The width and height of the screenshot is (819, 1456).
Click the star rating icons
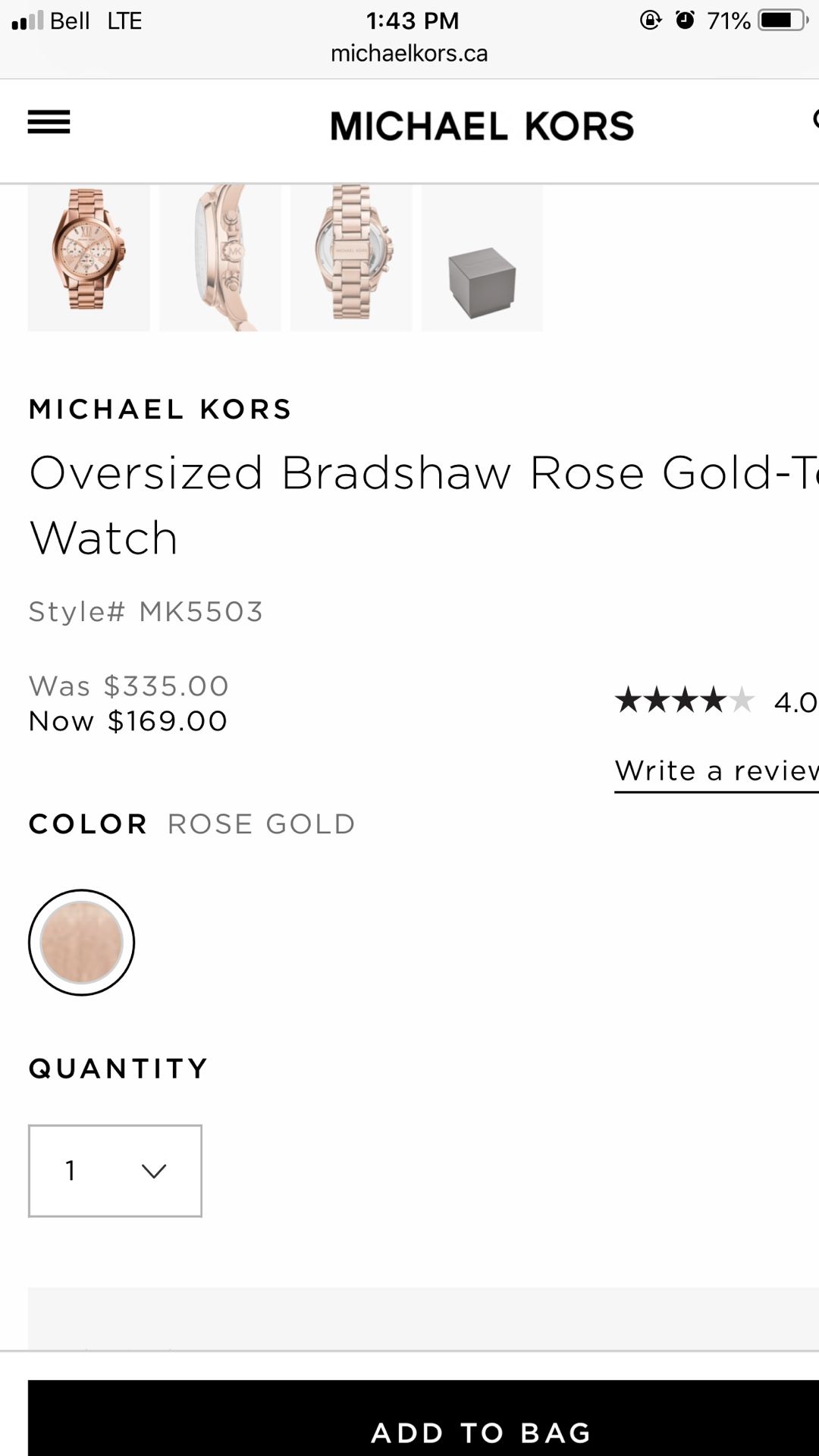pyautogui.click(x=684, y=701)
